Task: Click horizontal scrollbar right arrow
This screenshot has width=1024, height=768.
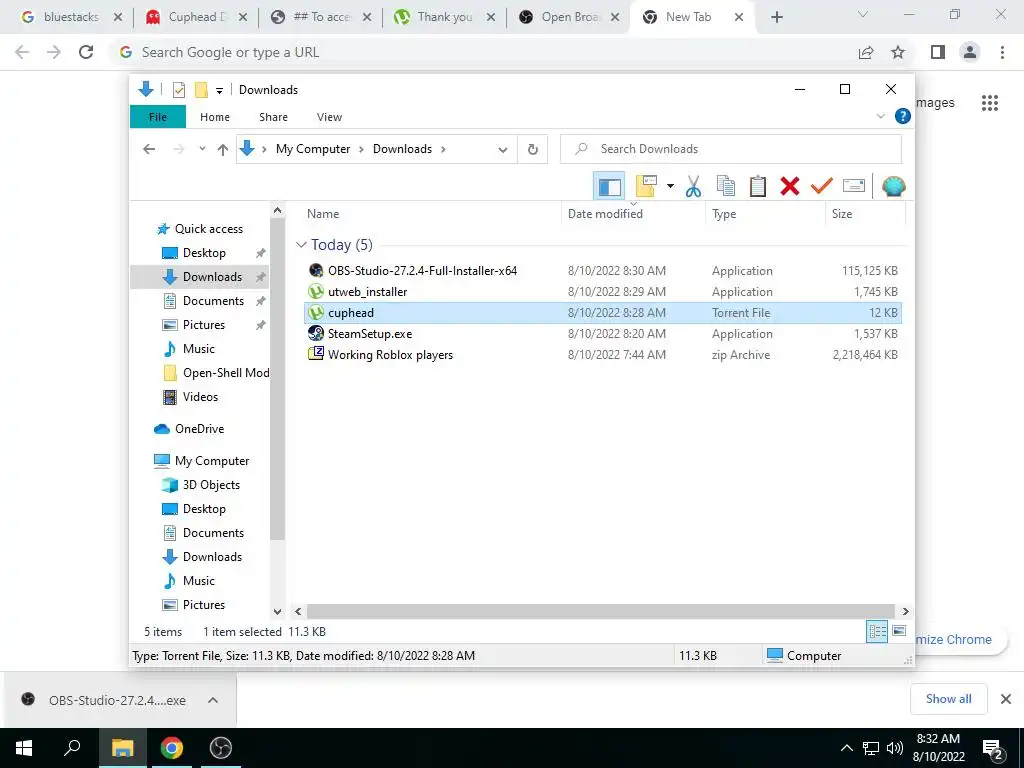Action: [905, 611]
